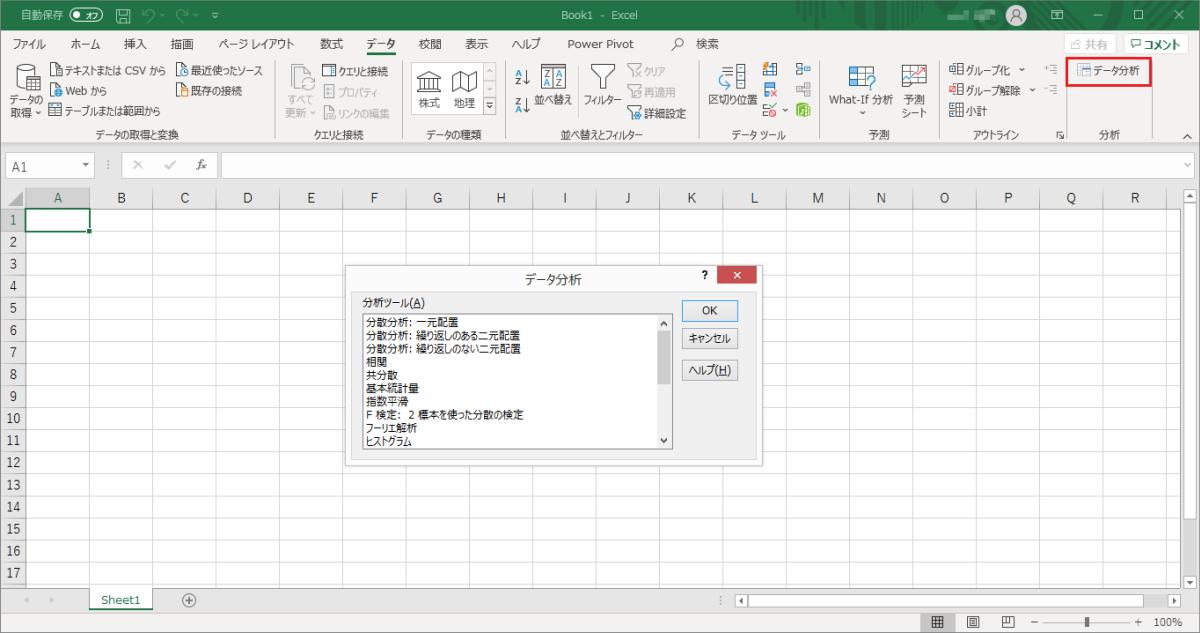Click the analysis list scroll down arrow
Viewport: 1200px width, 633px height.
(x=664, y=440)
